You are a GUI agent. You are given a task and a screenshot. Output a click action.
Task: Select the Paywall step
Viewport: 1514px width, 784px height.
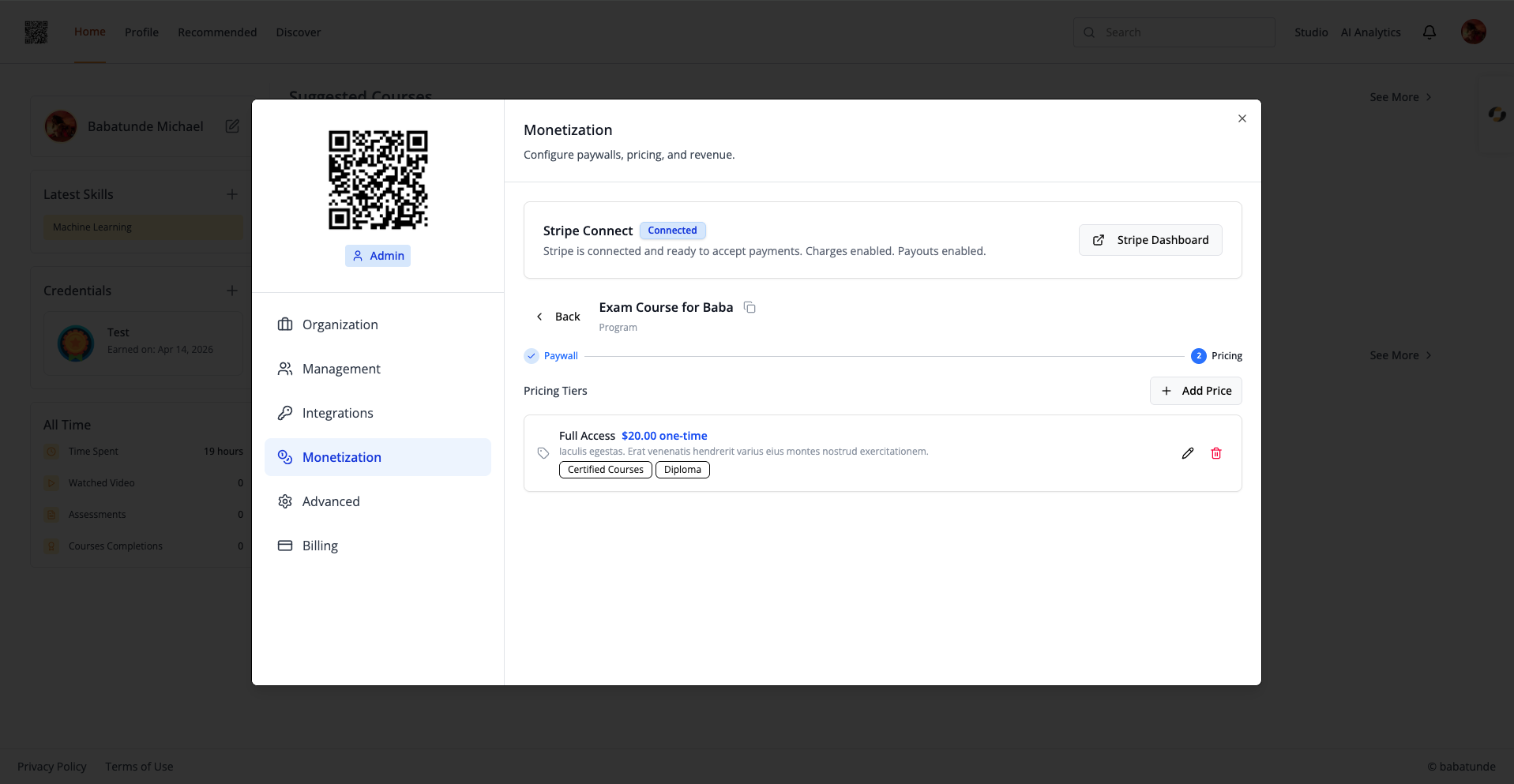pyautogui.click(x=551, y=356)
